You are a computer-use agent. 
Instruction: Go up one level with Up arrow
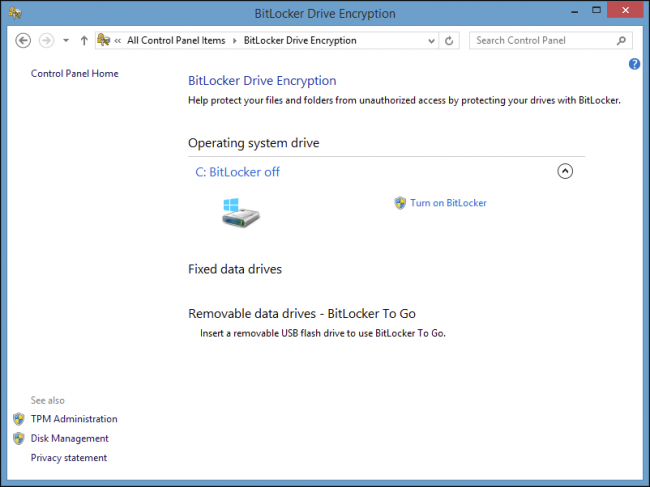tap(84, 41)
